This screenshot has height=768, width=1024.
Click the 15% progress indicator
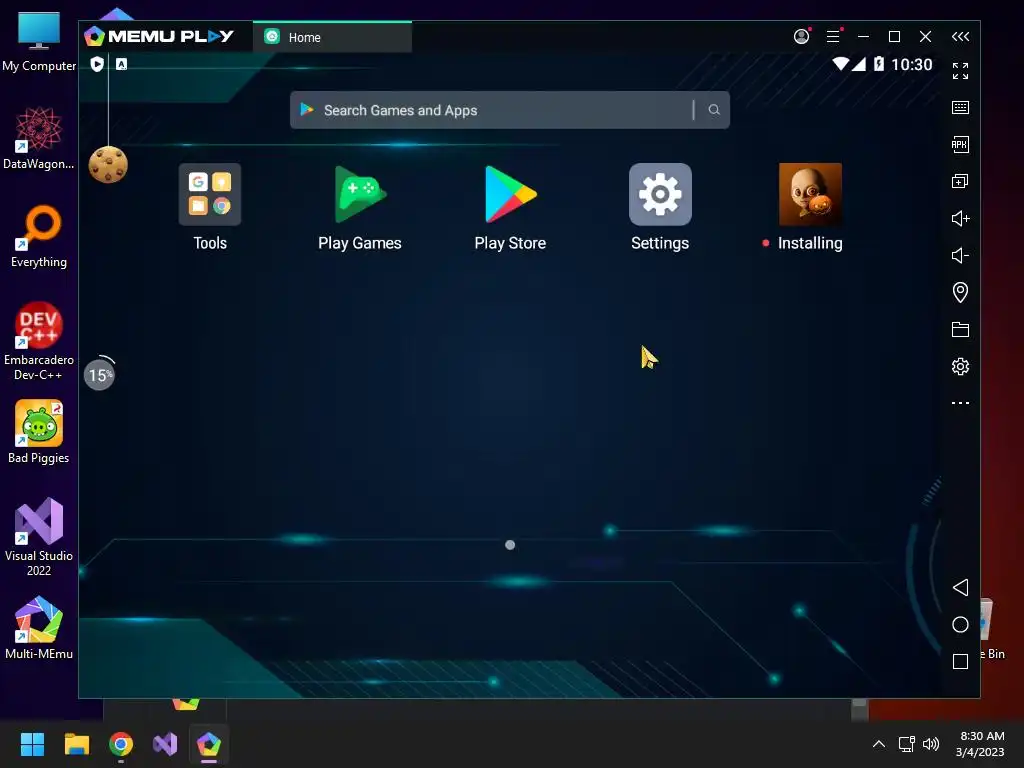point(100,375)
